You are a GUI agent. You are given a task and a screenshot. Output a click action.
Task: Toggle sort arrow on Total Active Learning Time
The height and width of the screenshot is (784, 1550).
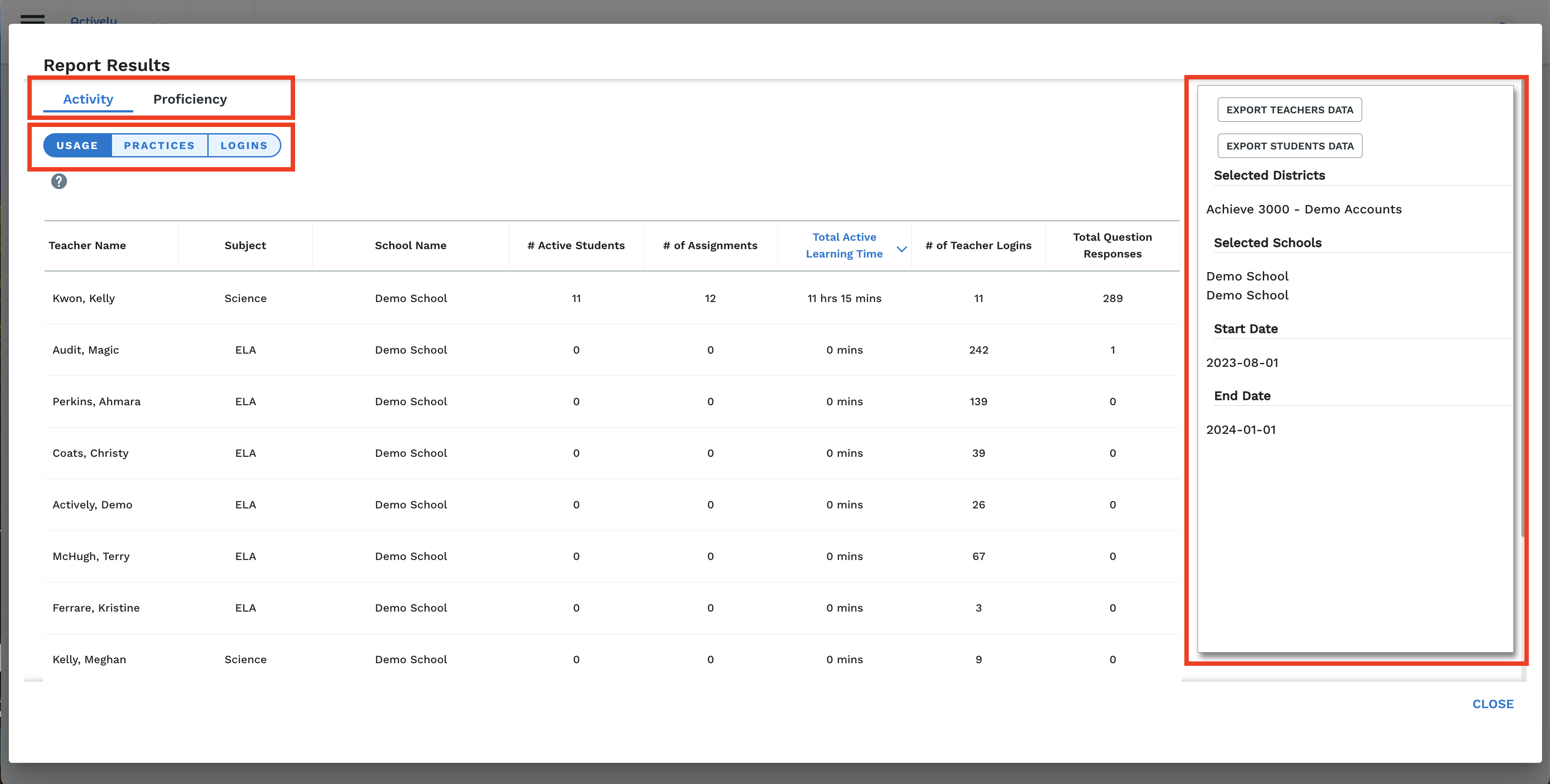901,249
